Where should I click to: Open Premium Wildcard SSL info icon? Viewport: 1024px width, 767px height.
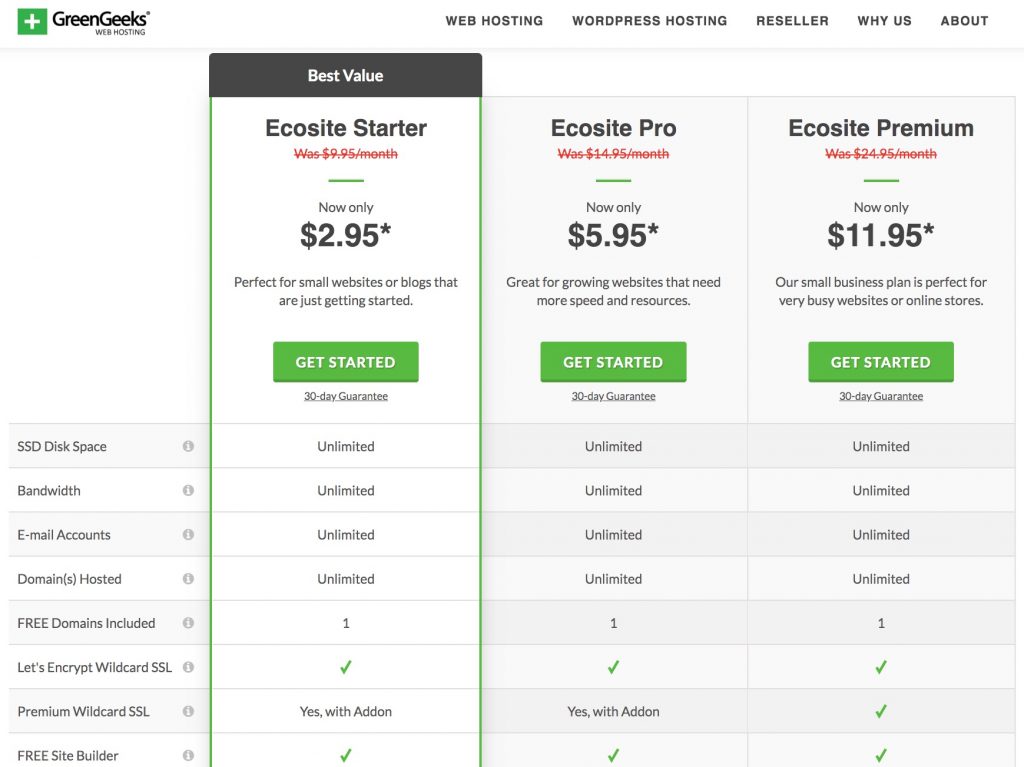point(188,711)
